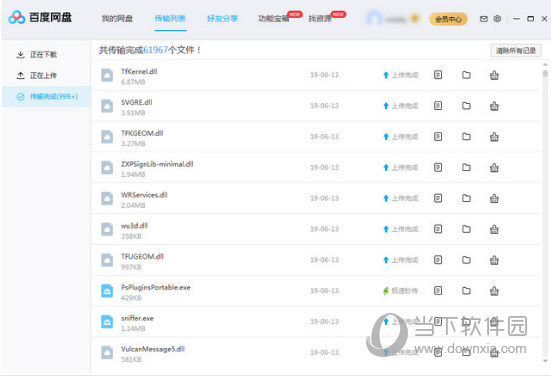
Task: Click 清除所有记录 button
Action: tap(516, 51)
